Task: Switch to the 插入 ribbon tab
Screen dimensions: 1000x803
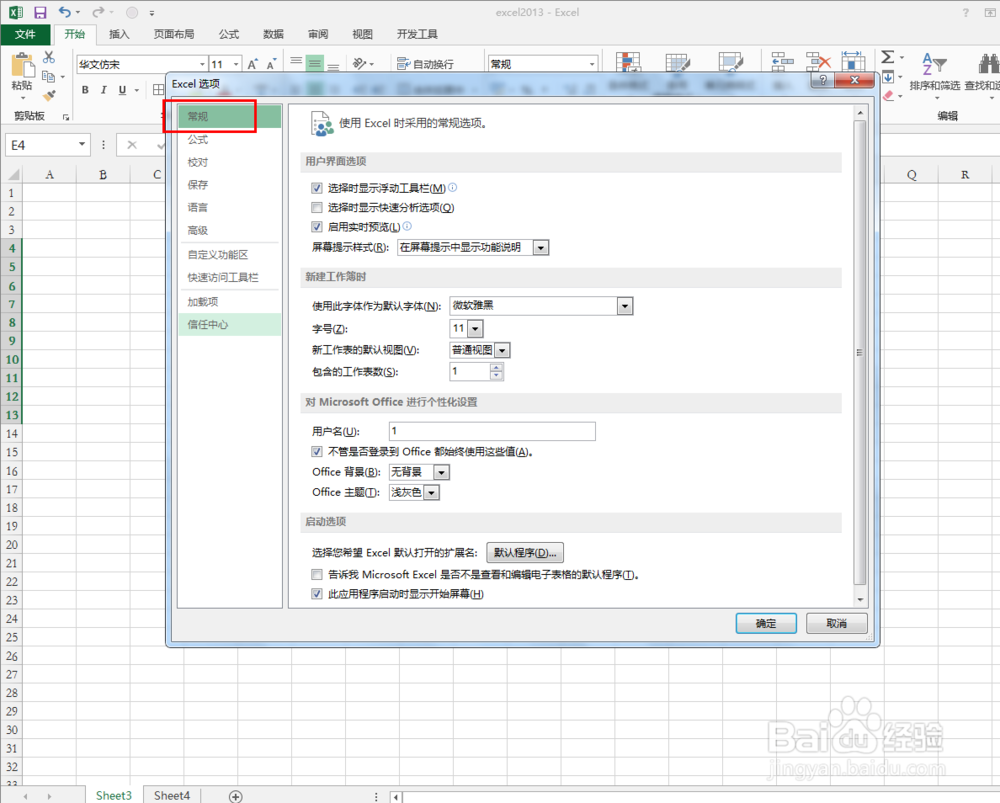Action: [119, 34]
